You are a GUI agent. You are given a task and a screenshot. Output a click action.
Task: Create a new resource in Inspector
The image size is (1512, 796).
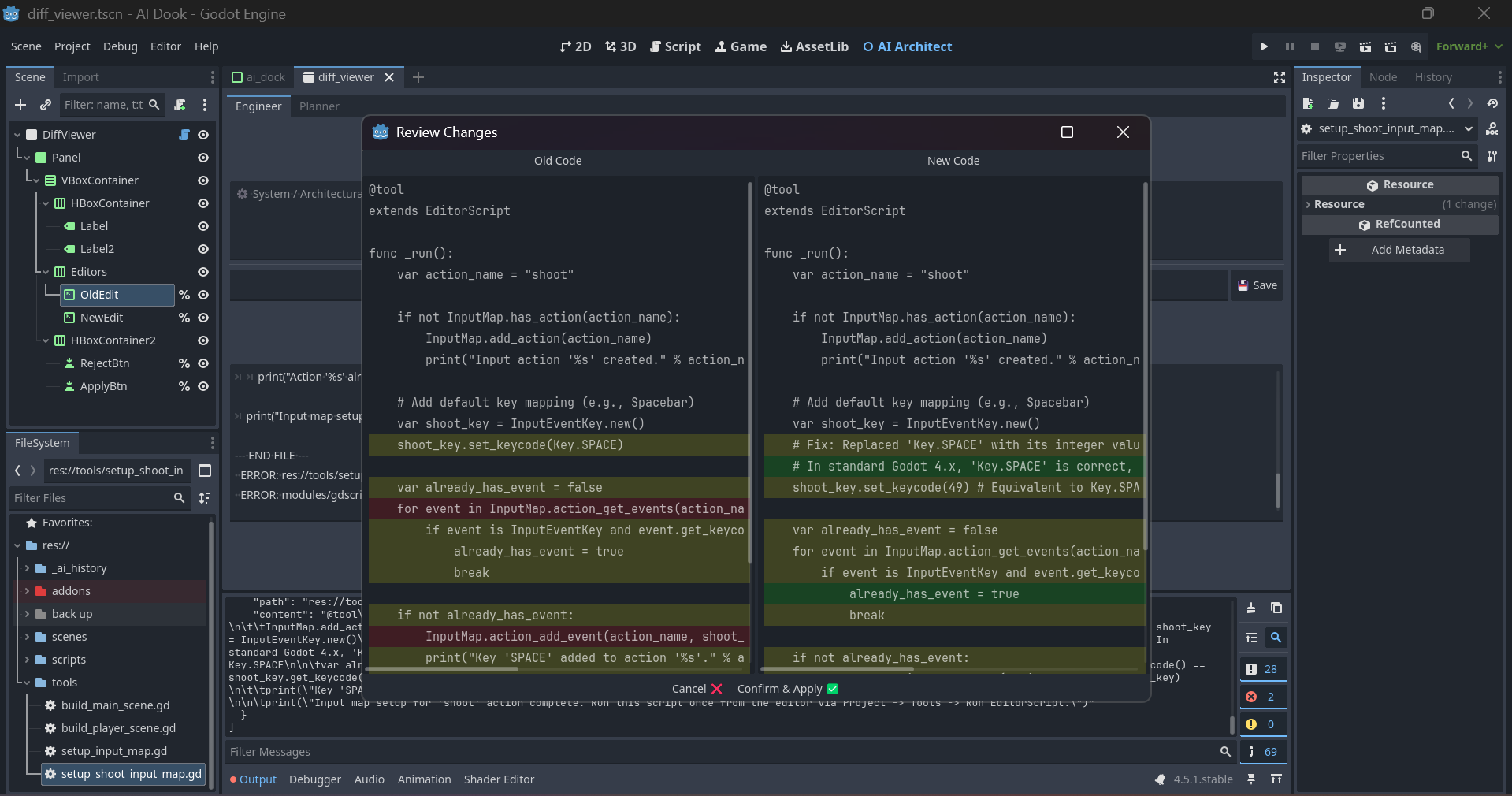[1308, 103]
